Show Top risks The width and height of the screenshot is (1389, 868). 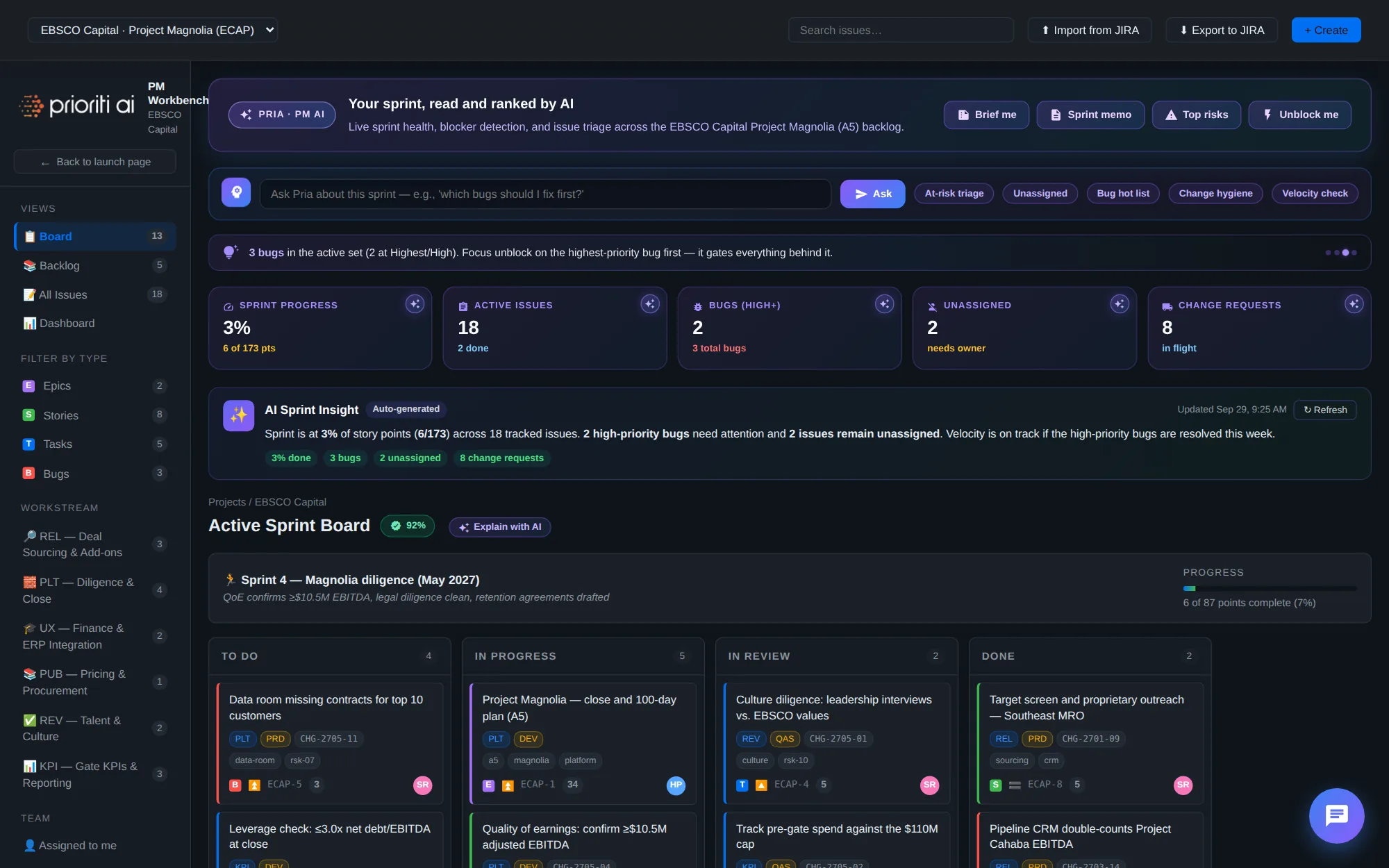click(1197, 115)
